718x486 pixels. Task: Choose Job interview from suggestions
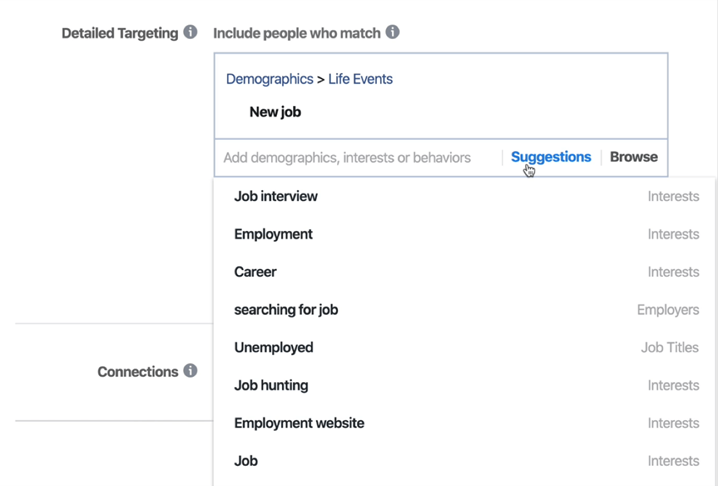pyautogui.click(x=464, y=196)
